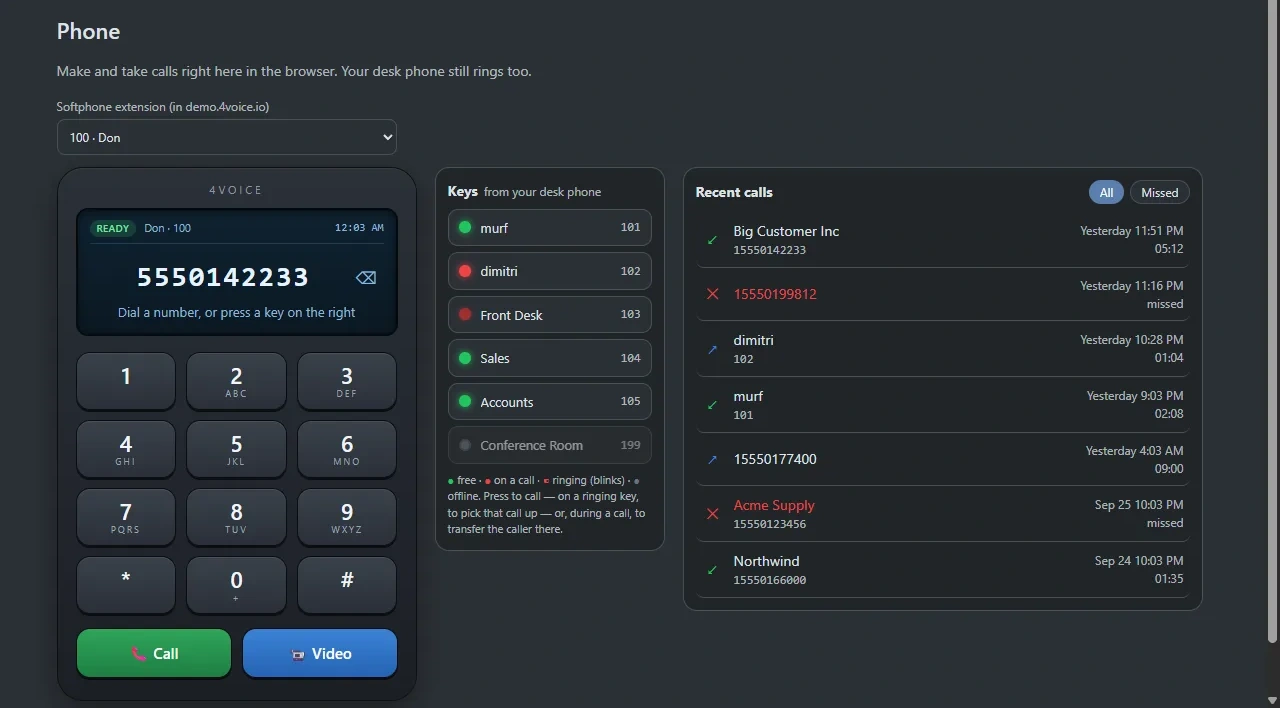Delete last digit with backspace icon
This screenshot has width=1280, height=708.
pos(366,277)
